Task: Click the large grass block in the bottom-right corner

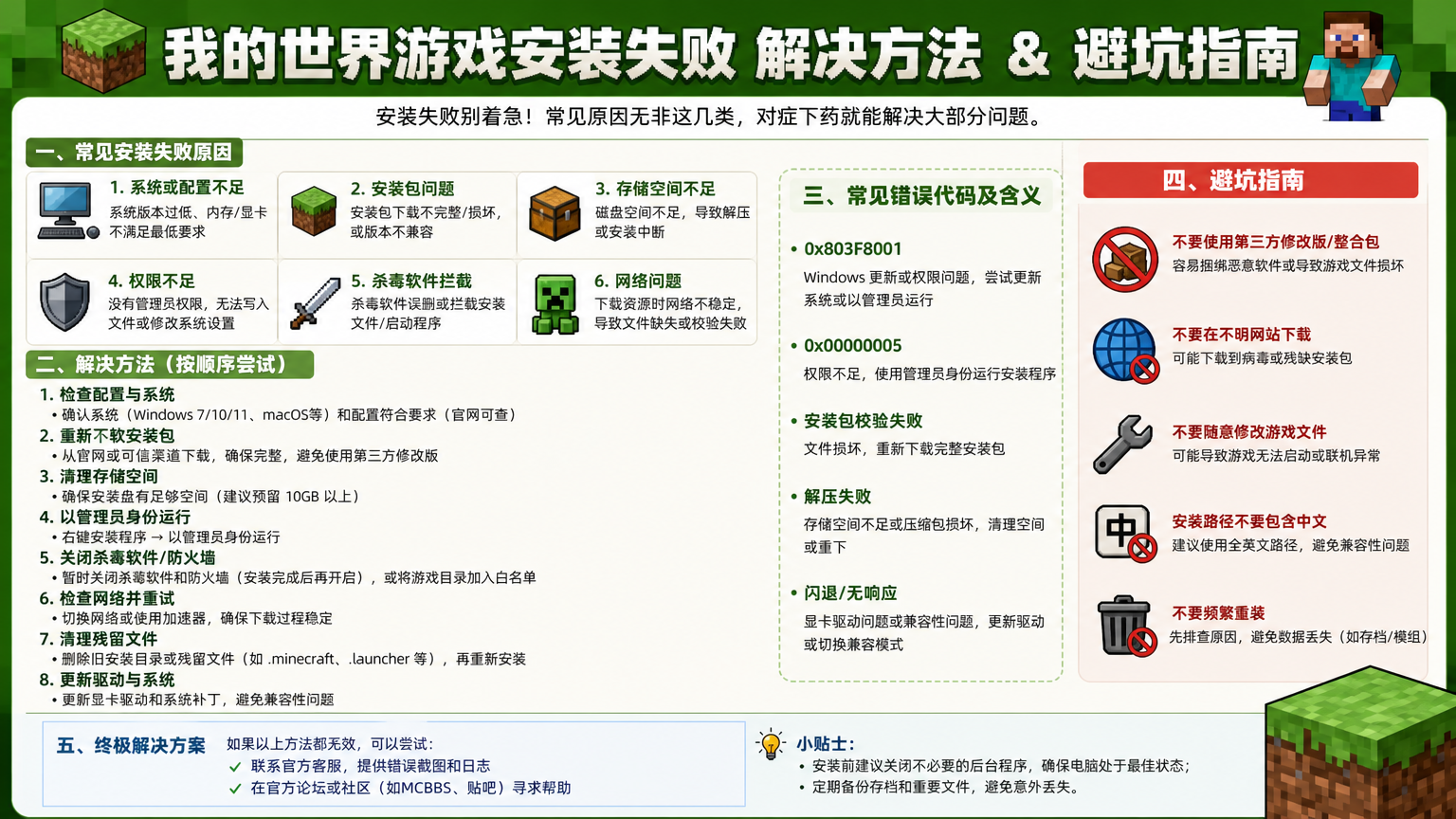Action: [x=1360, y=742]
